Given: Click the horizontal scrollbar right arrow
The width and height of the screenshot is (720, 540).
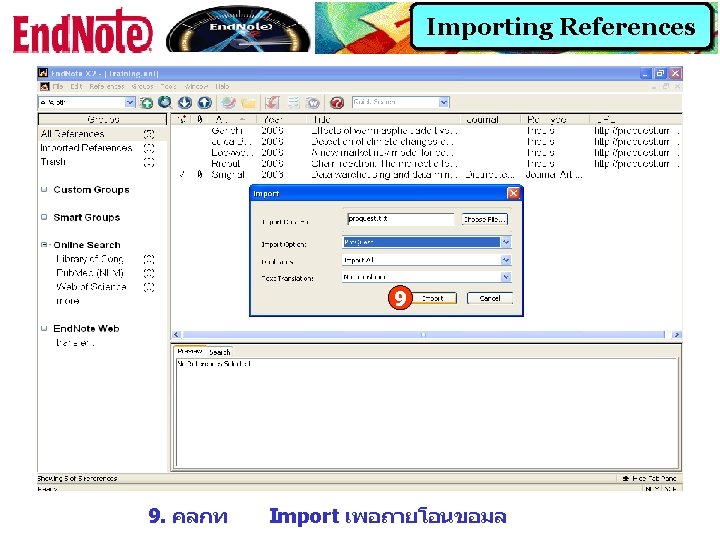Looking at the screenshot, I should [x=676, y=335].
